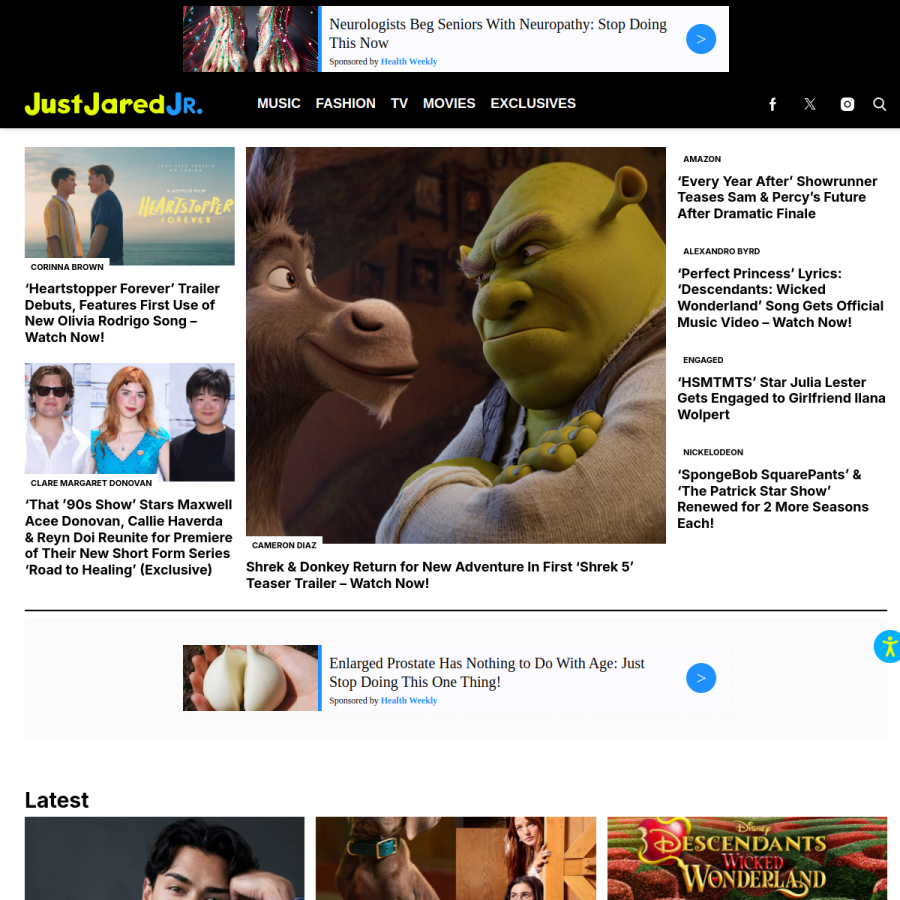Click the Engaged category tag
Image resolution: width=900 pixels, height=900 pixels.
[703, 360]
